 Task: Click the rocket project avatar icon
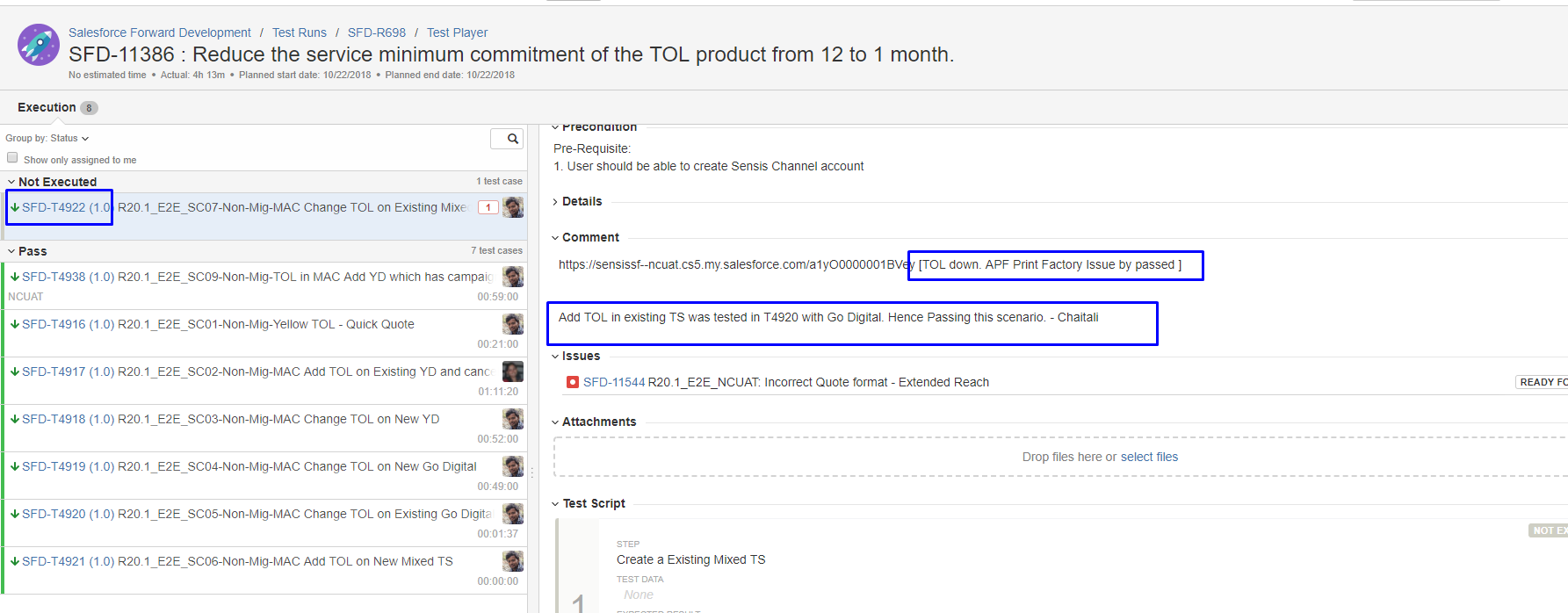(39, 45)
